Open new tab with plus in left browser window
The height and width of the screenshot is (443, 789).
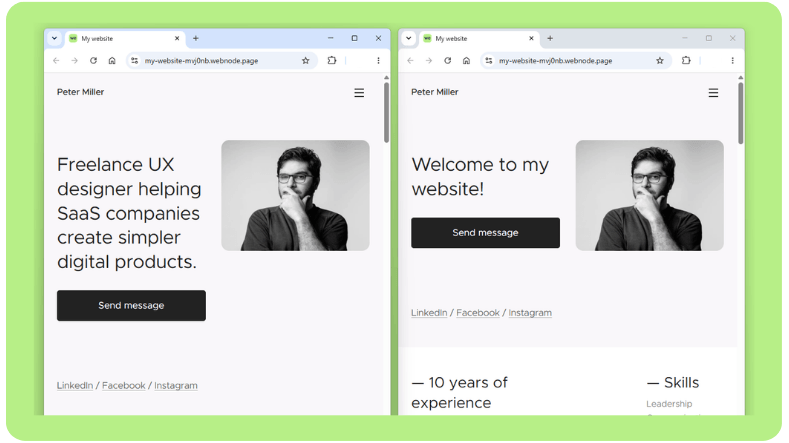tap(196, 38)
